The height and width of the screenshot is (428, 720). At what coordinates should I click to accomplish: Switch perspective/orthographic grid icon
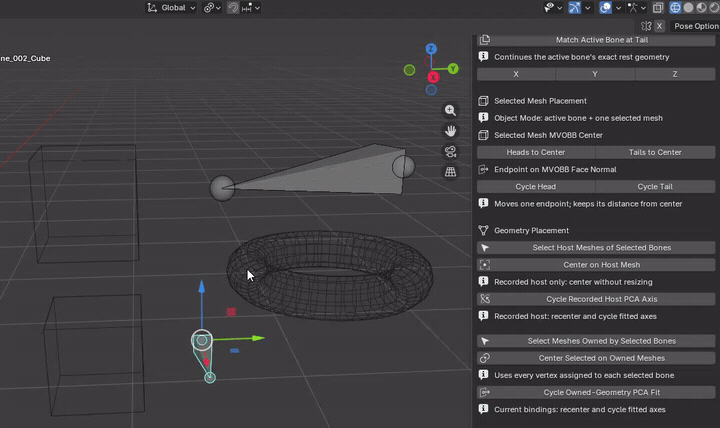(x=450, y=172)
